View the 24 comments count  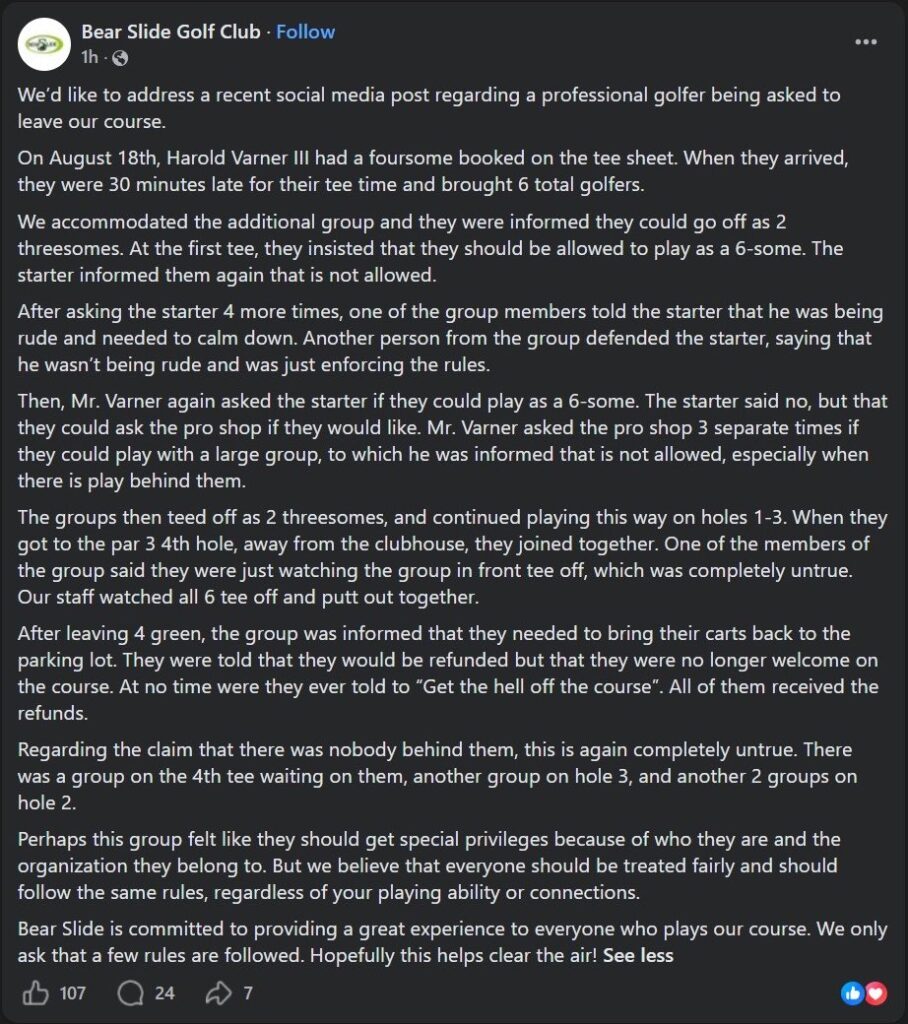click(x=165, y=993)
